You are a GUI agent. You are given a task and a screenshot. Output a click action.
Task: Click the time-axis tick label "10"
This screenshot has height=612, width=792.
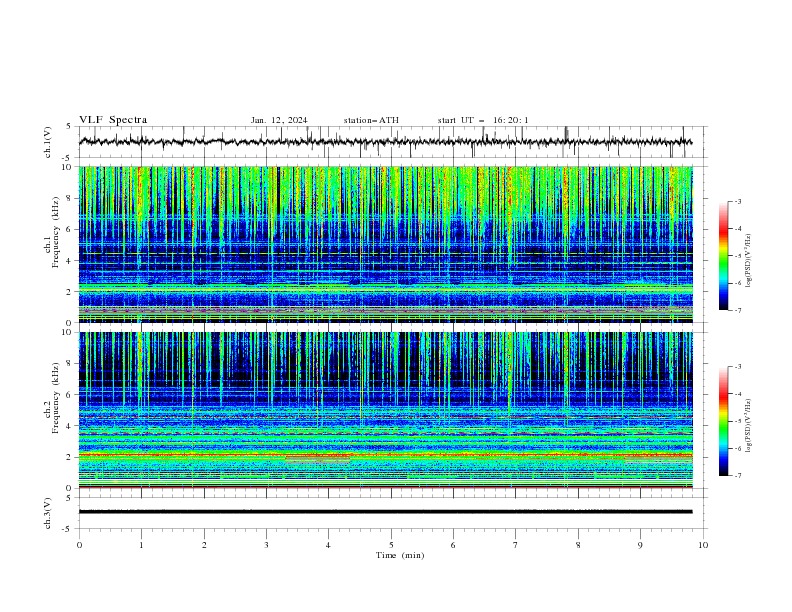pos(703,545)
